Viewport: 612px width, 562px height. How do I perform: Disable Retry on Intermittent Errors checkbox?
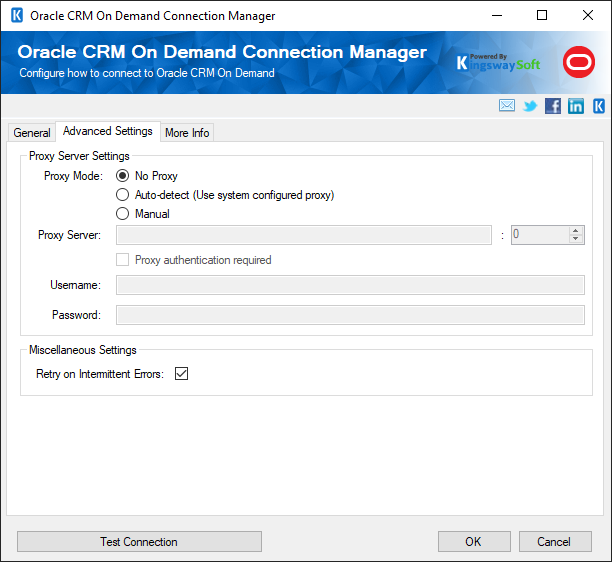181,373
